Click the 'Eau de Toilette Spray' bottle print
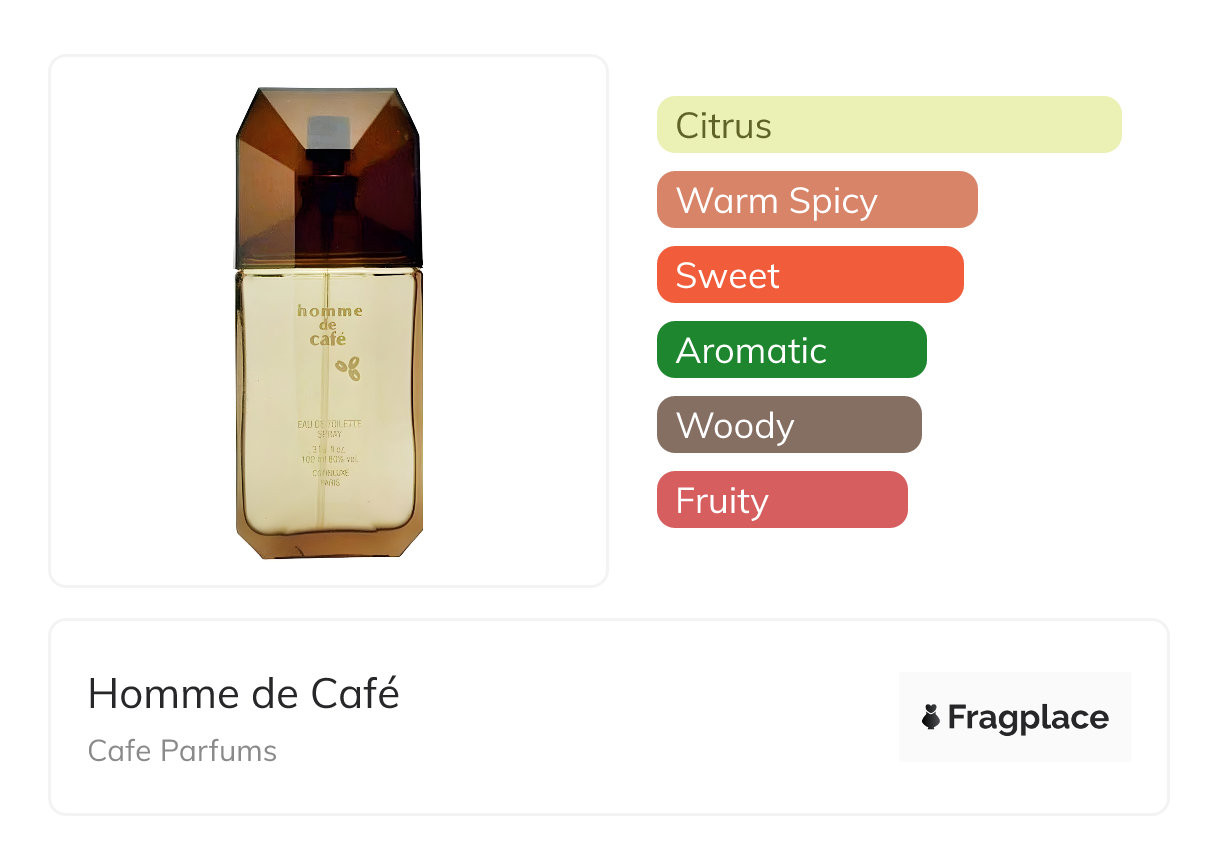Image resolution: width=1218 pixels, height=864 pixels. click(x=329, y=431)
